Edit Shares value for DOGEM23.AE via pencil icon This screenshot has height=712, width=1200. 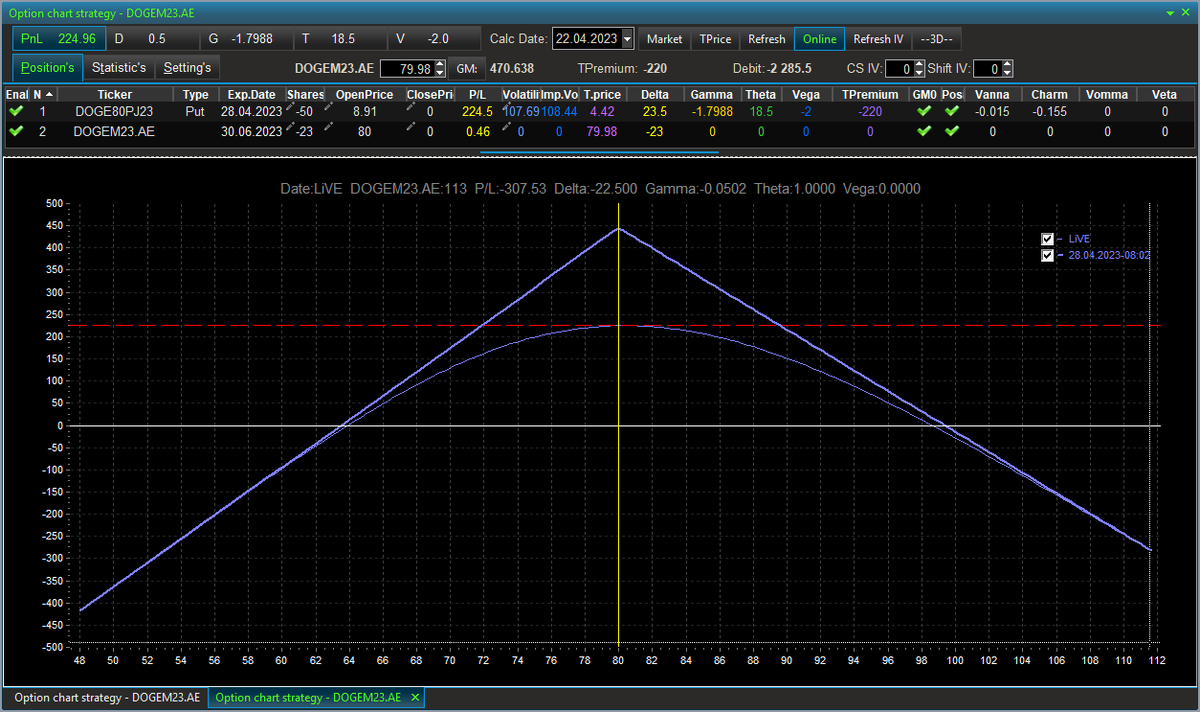pyautogui.click(x=292, y=124)
